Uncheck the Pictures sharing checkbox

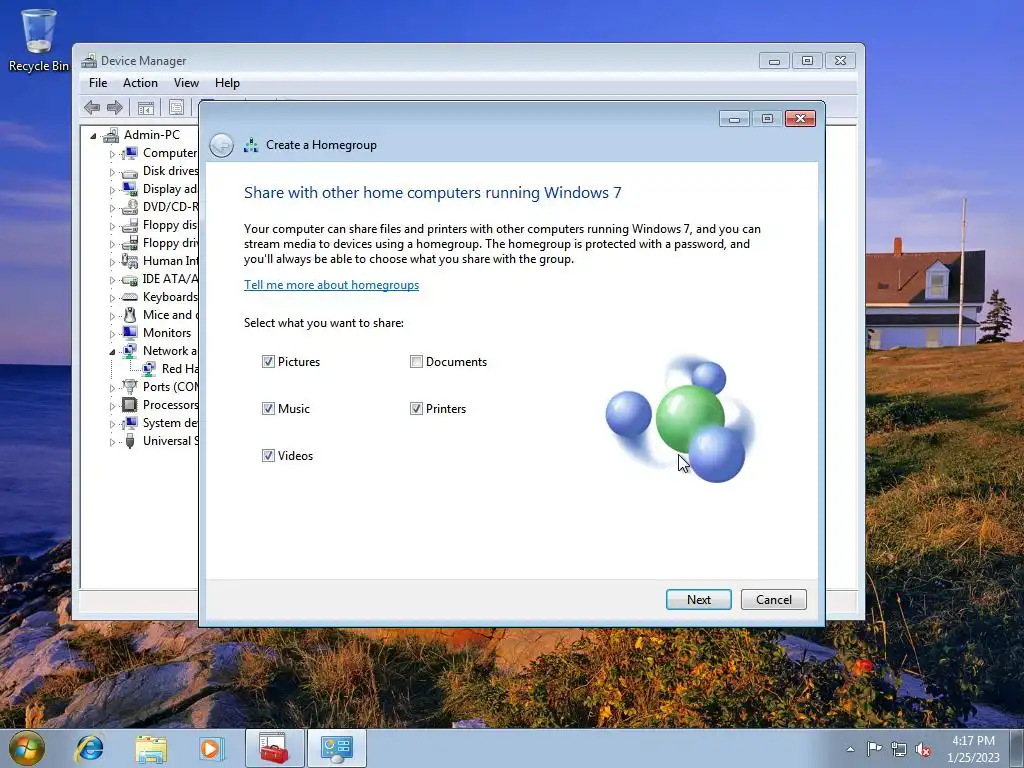coord(268,361)
